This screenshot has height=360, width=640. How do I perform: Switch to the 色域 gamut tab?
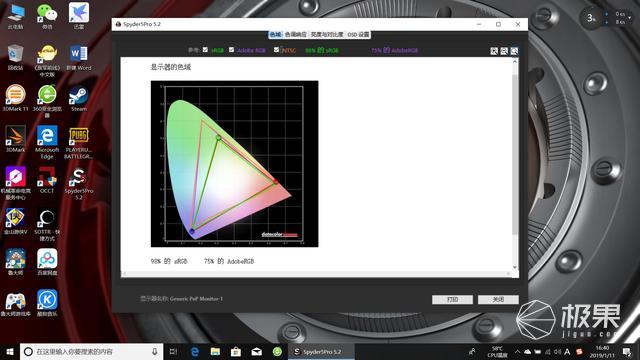[x=276, y=35]
